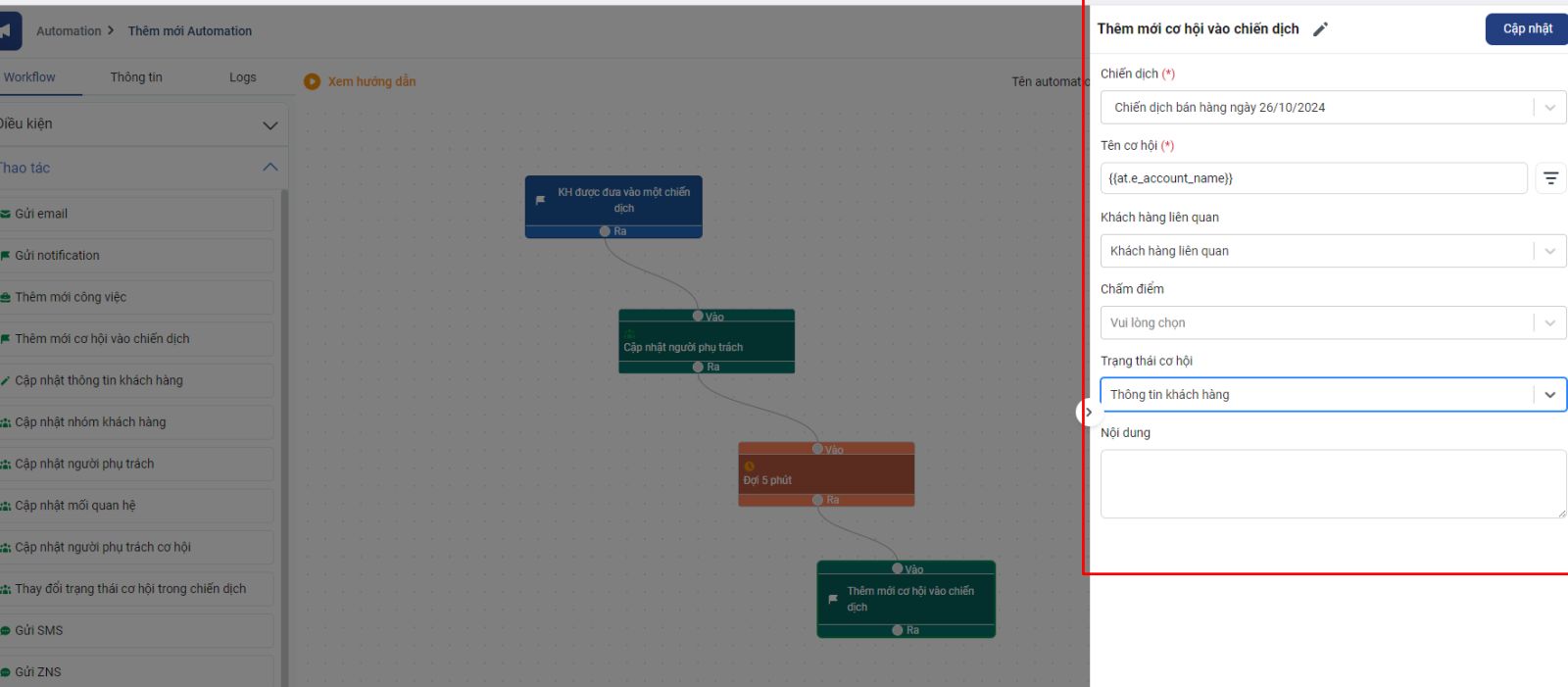Click the play icon beside Xem hướng dẫn
This screenshot has height=687, width=1568.
tap(312, 82)
